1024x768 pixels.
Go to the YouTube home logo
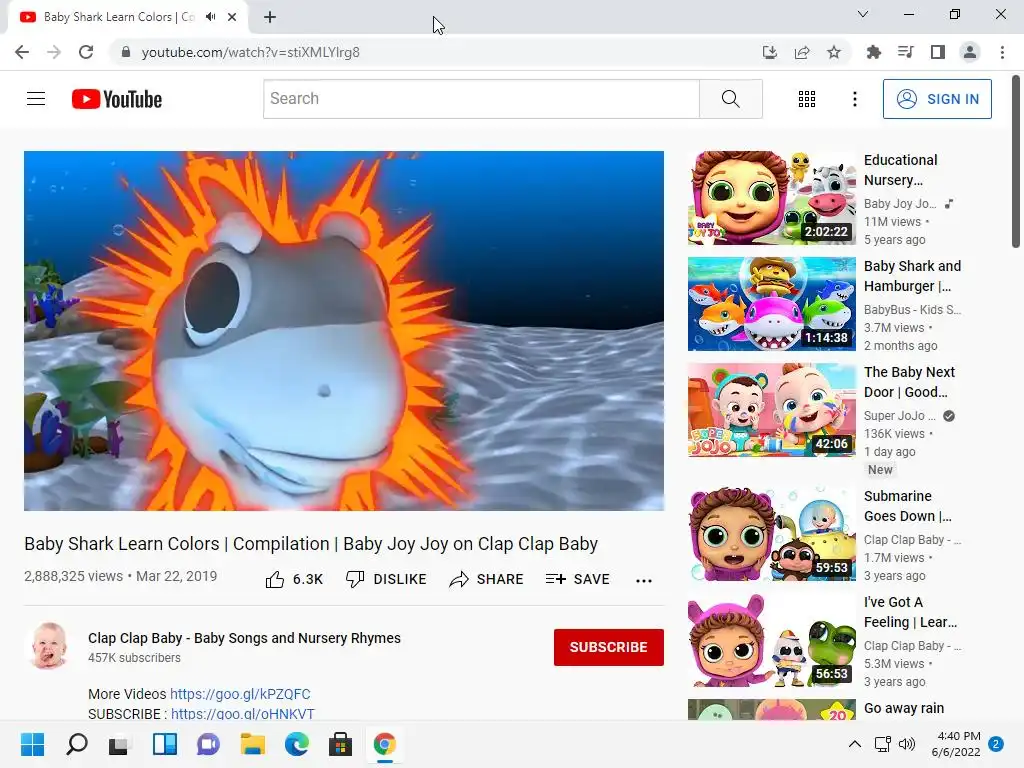[117, 99]
